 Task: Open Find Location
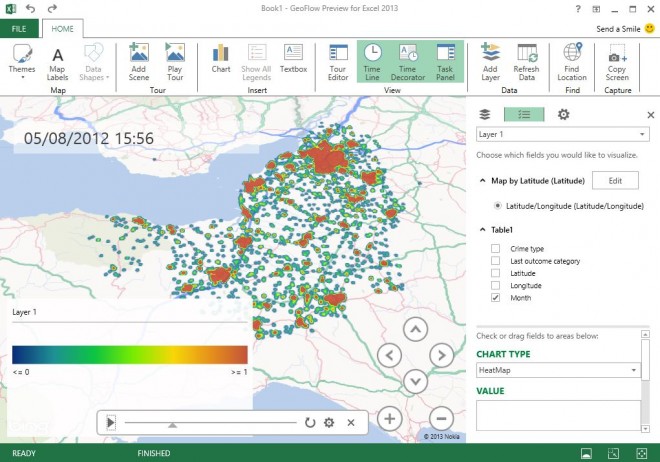(x=572, y=62)
